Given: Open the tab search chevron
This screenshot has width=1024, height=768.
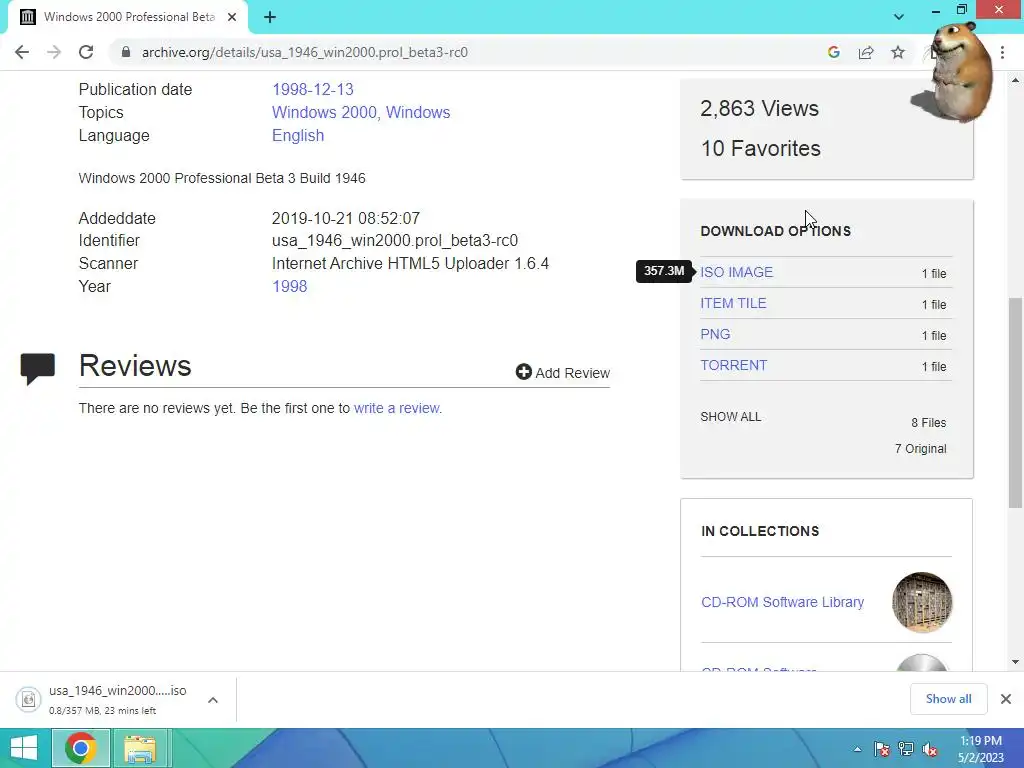Looking at the screenshot, I should click(899, 17).
